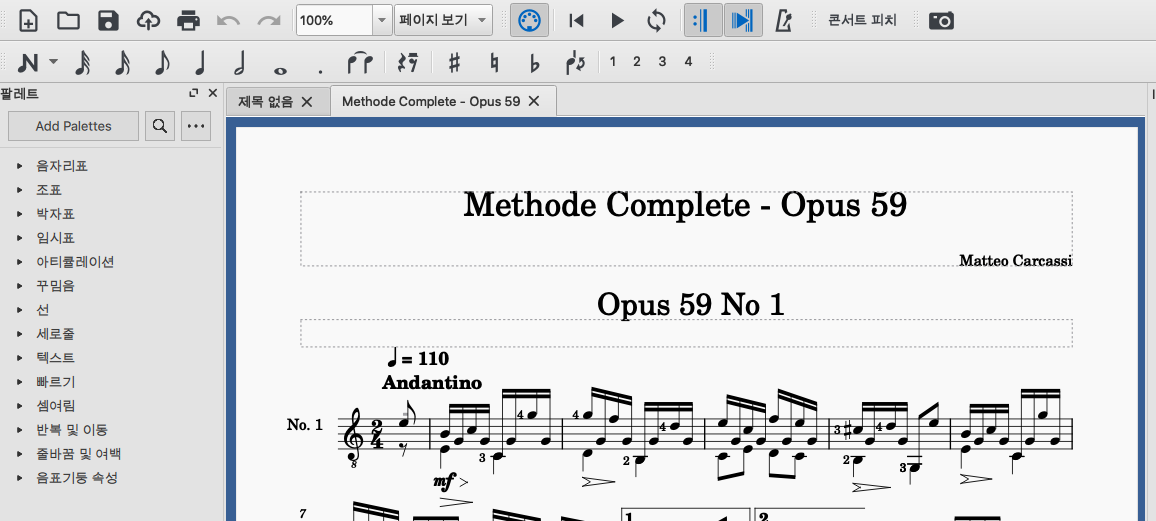This screenshot has height=521, width=1156.
Task: Close the 팔레트 panel
Action: coord(212,94)
